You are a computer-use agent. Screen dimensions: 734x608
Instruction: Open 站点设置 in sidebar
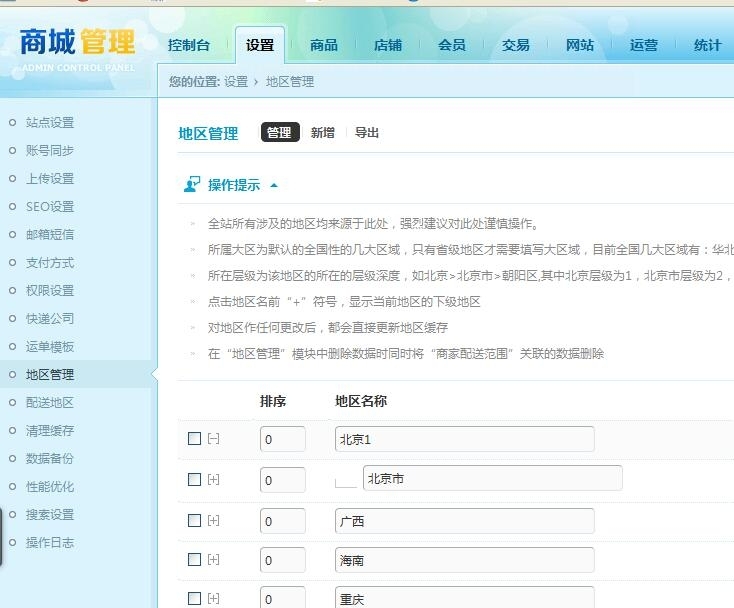[50, 123]
